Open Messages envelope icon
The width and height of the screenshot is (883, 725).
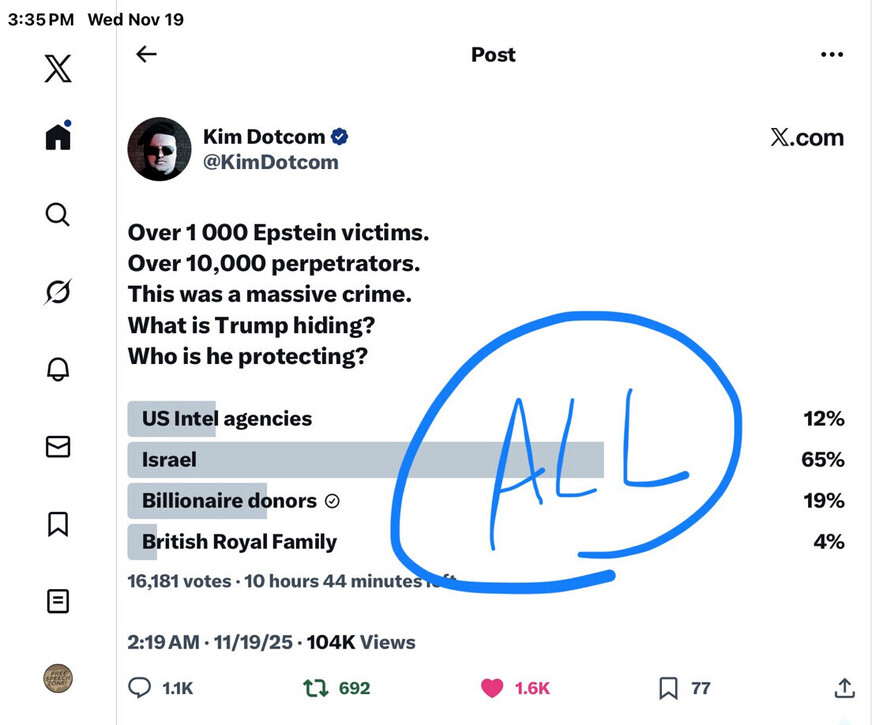click(x=58, y=447)
